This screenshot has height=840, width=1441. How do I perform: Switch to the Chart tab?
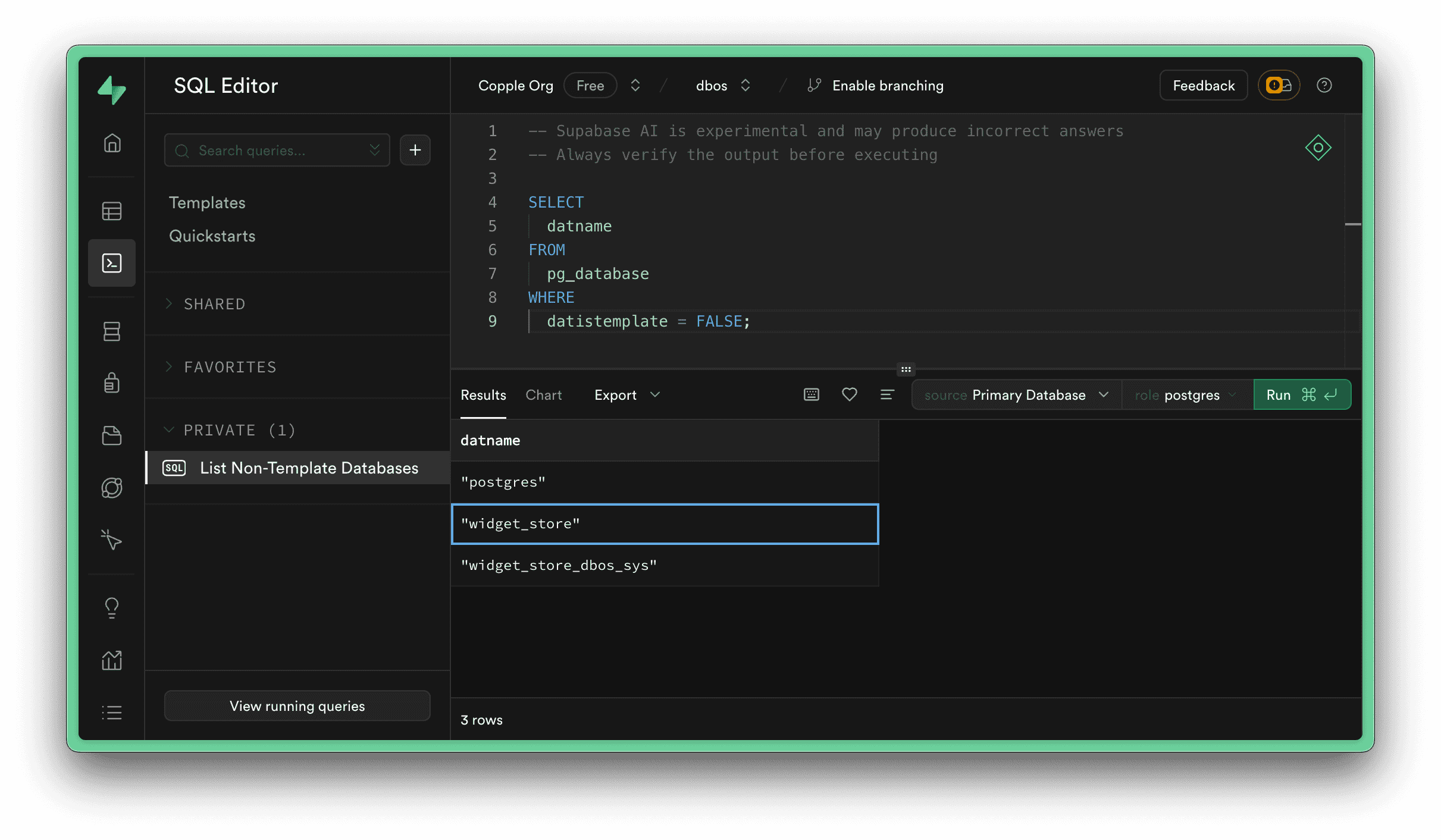click(543, 394)
